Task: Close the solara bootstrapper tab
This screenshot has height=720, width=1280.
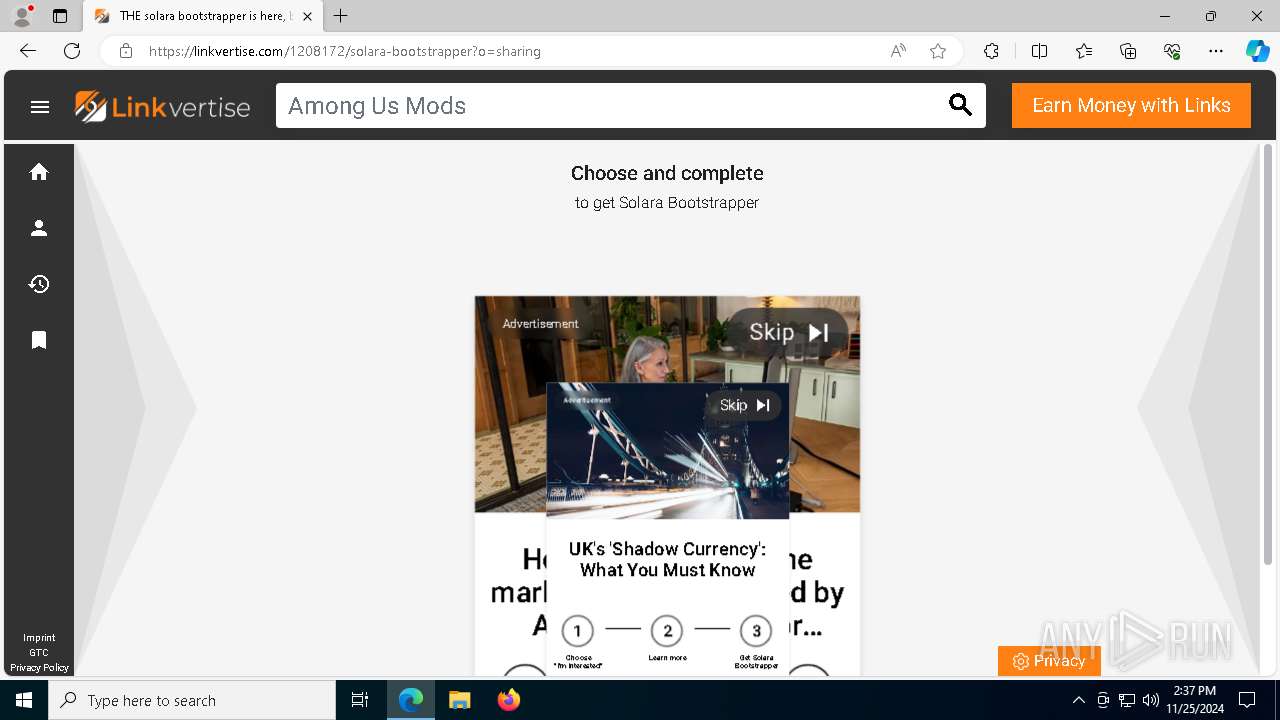Action: [x=307, y=16]
